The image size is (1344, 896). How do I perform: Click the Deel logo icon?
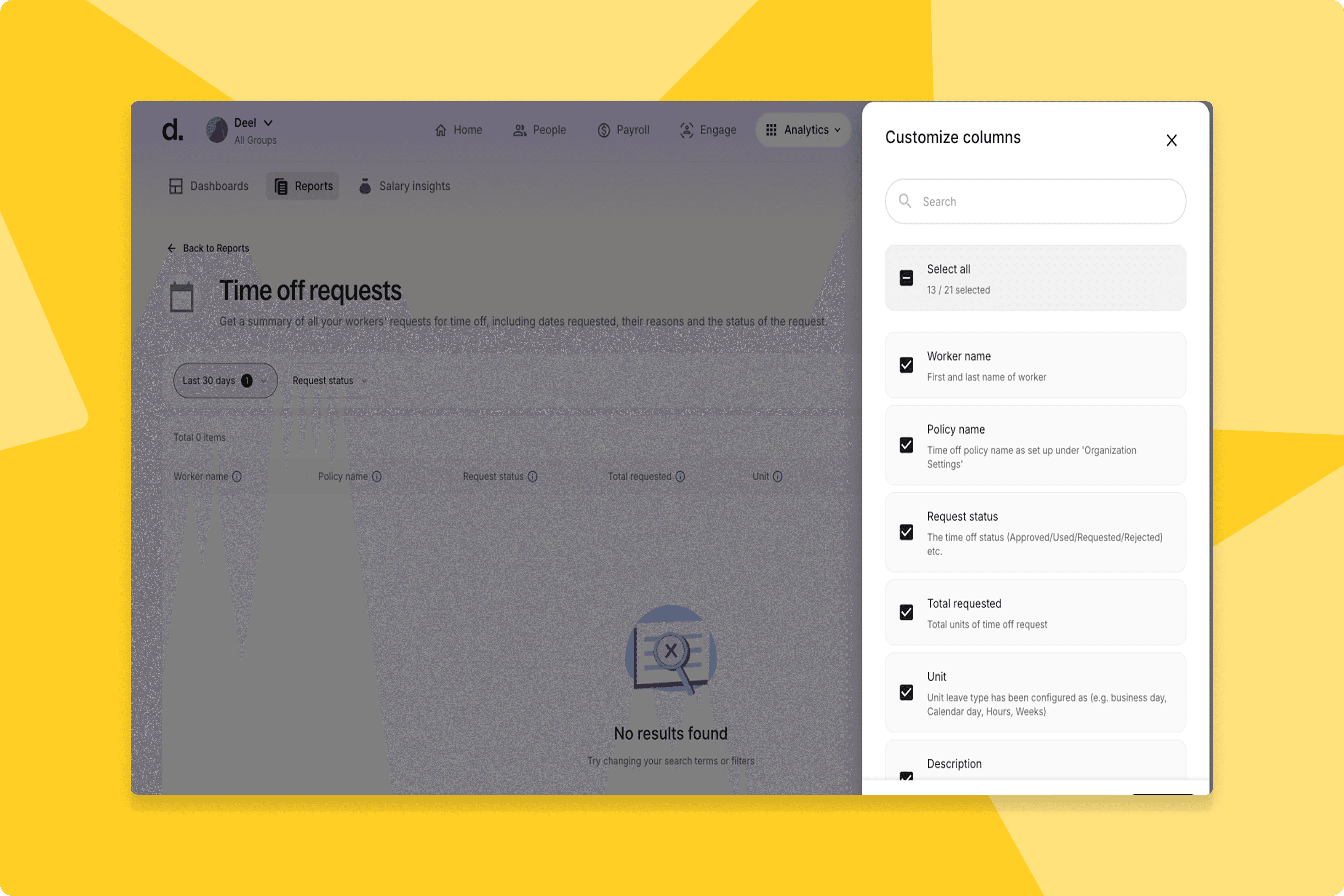pyautogui.click(x=173, y=130)
